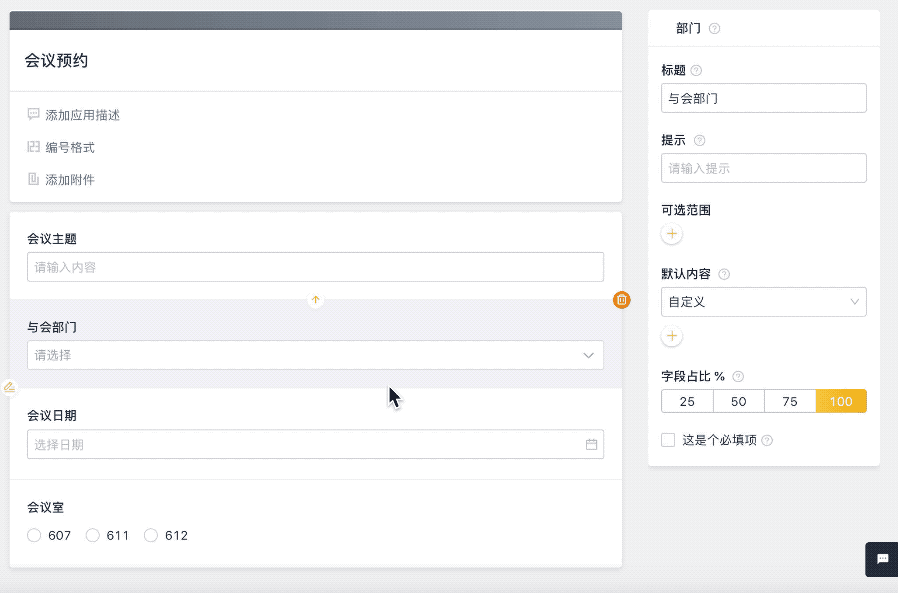Click the 会议日期 date input
The height and width of the screenshot is (593, 898).
coord(316,444)
